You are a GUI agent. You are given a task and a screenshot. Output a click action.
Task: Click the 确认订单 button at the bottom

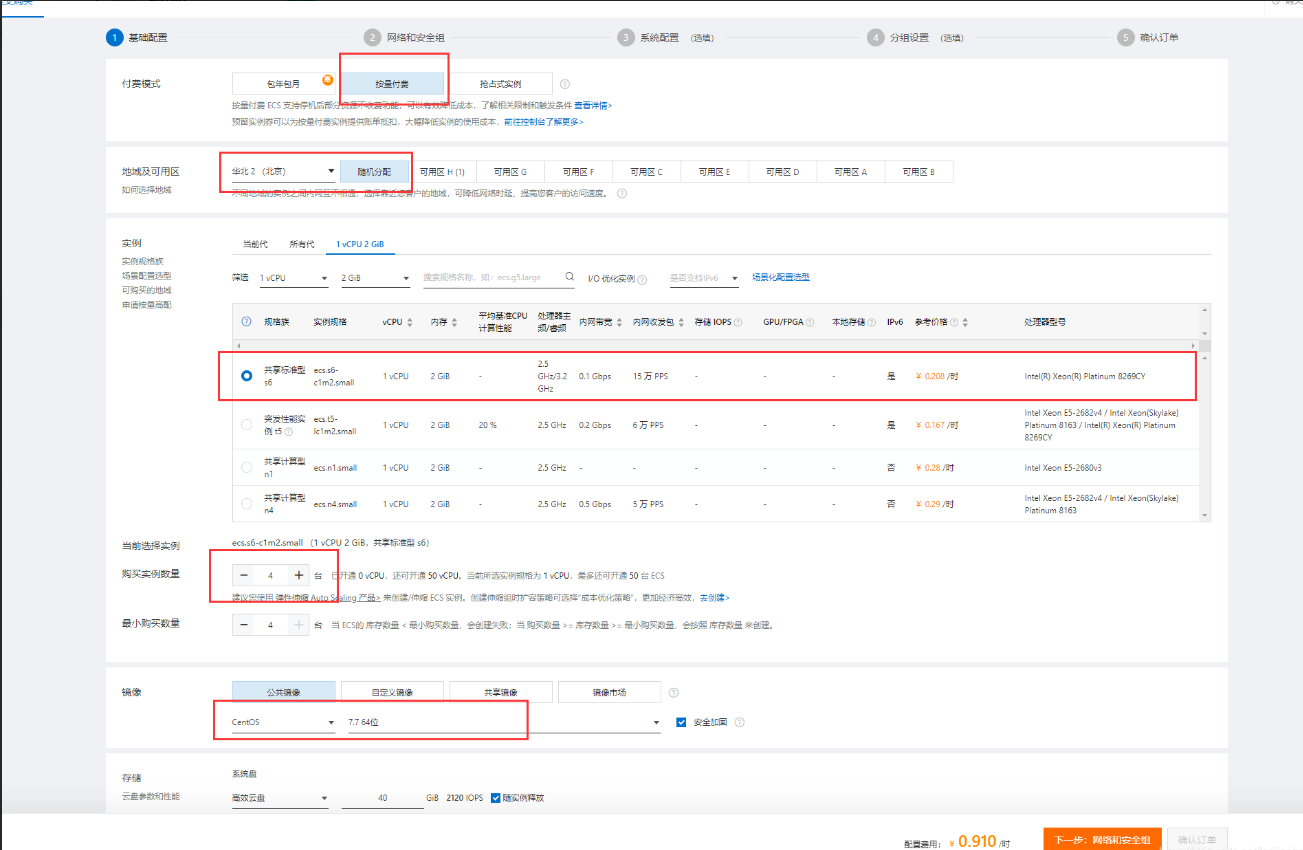click(1197, 840)
